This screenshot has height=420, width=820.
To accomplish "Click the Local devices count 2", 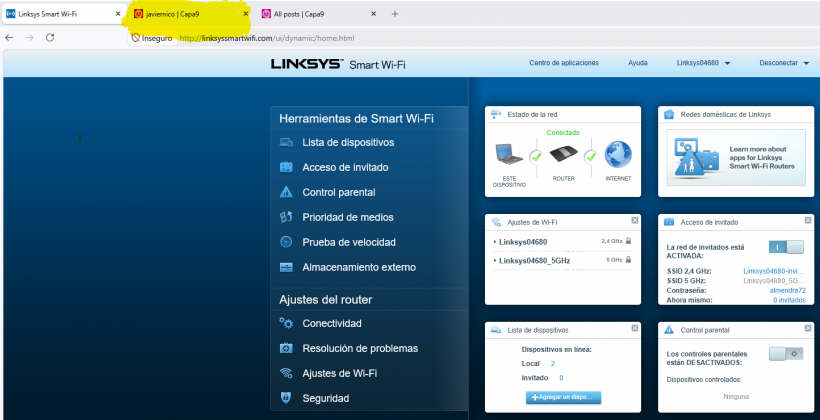I will 553,364.
